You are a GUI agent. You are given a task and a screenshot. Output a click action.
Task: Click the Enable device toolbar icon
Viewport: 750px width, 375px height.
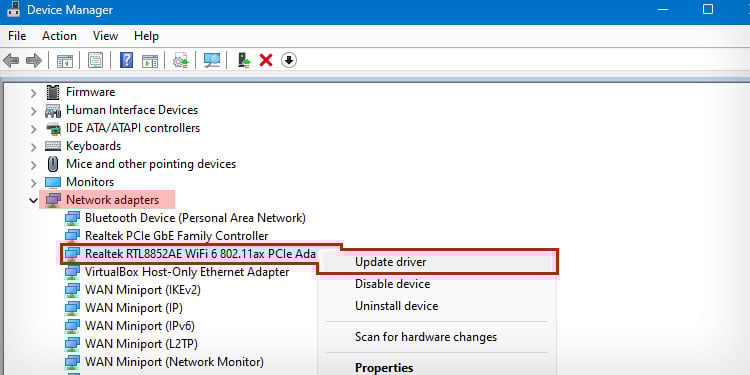click(244, 60)
